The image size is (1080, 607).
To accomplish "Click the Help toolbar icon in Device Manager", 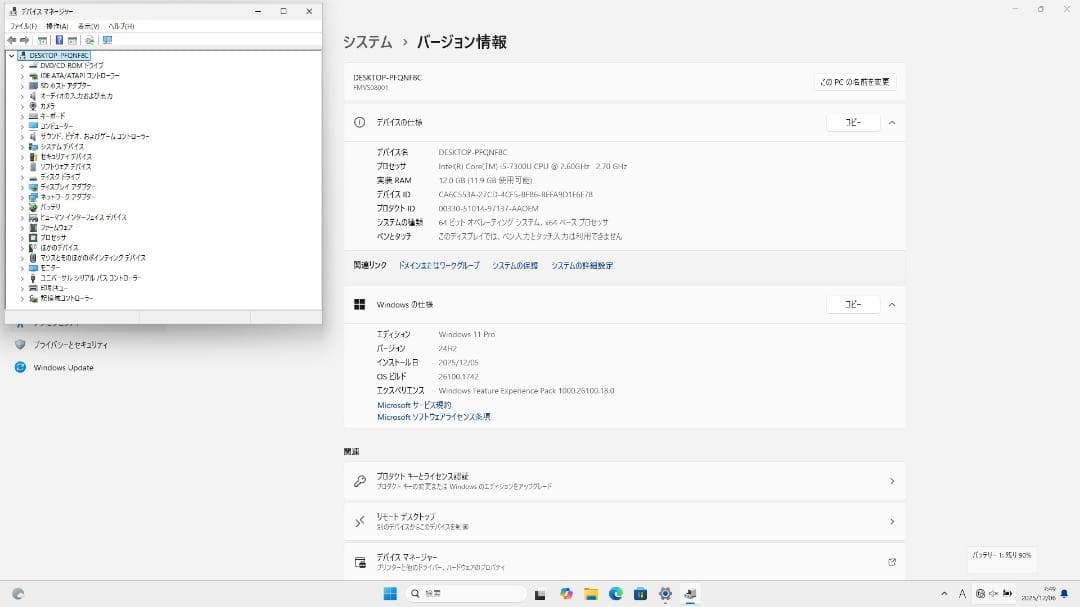I will click(58, 41).
